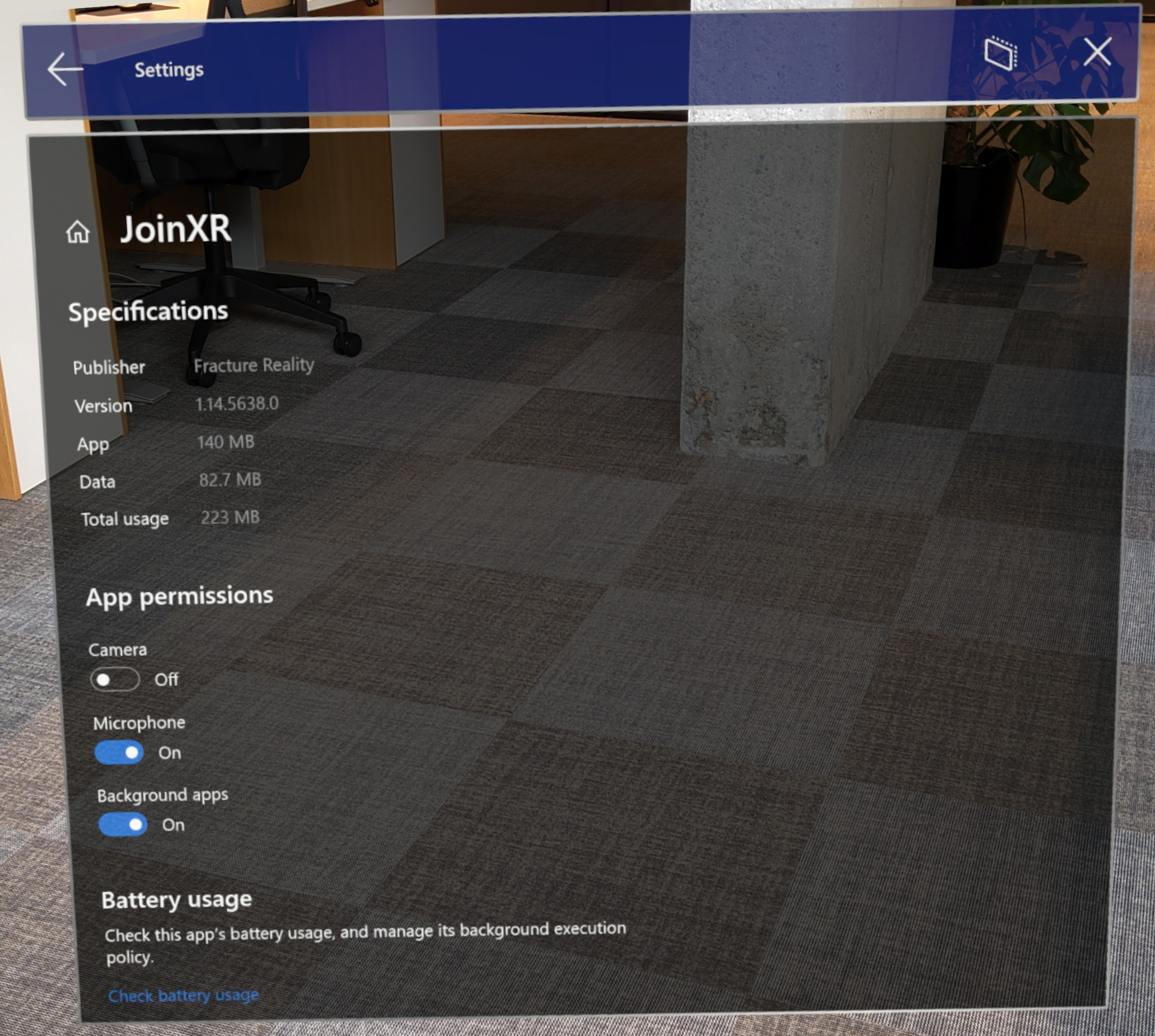Click the Specifications heading
Image resolution: width=1155 pixels, height=1036 pixels.
coord(148,311)
